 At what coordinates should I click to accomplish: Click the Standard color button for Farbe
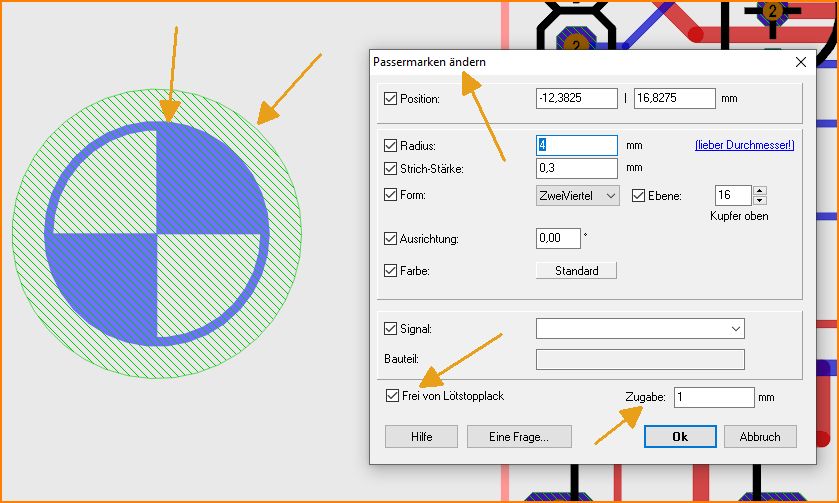[577, 271]
